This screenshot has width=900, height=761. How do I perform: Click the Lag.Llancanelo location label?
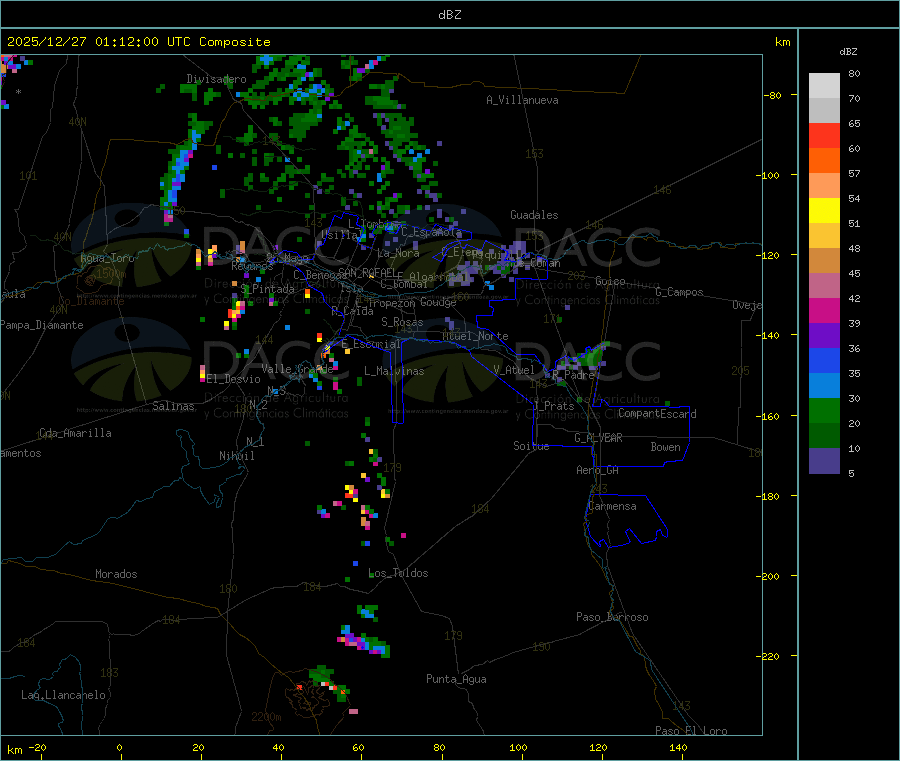point(63,695)
